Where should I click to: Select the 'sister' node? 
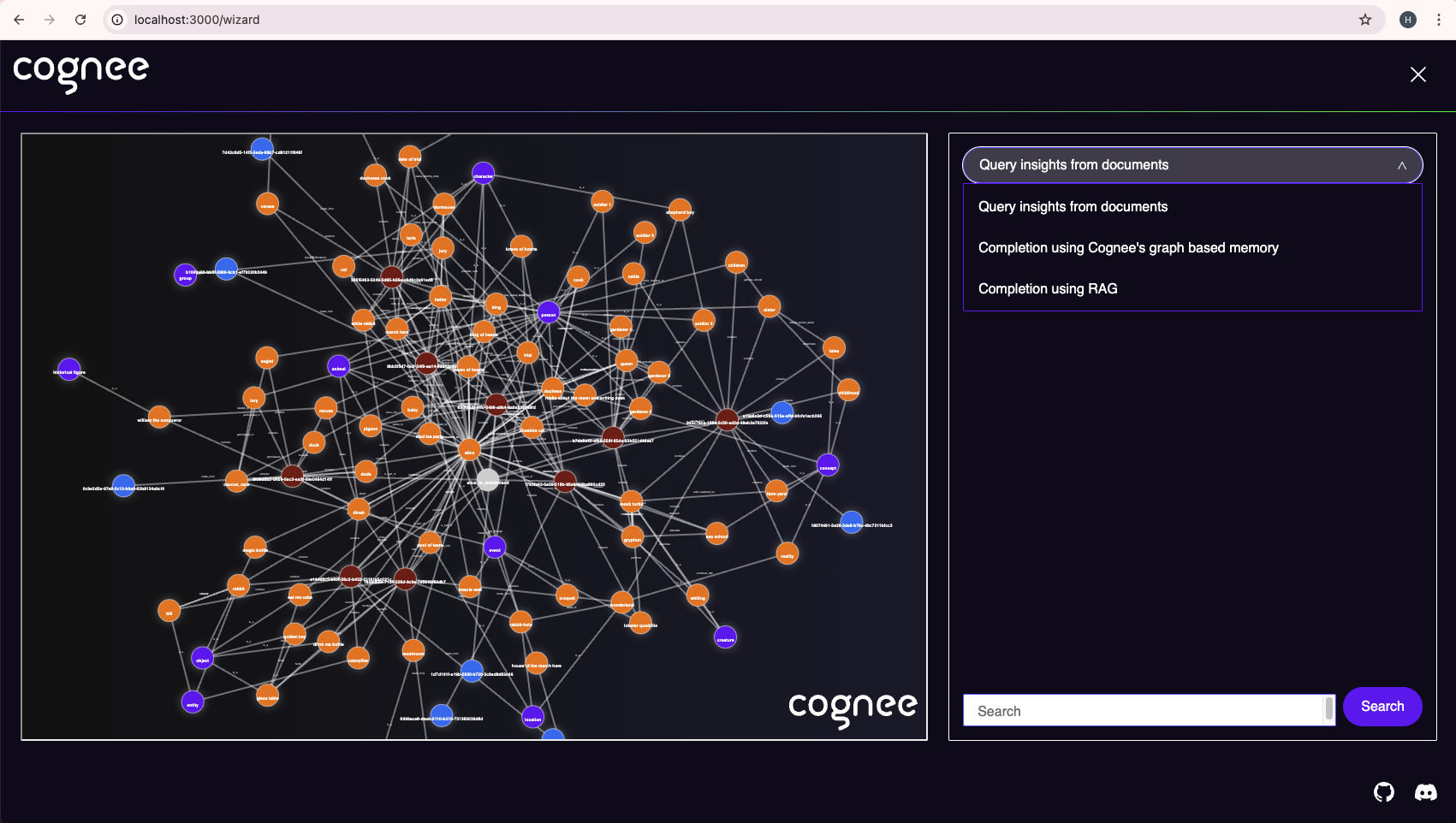point(770,307)
